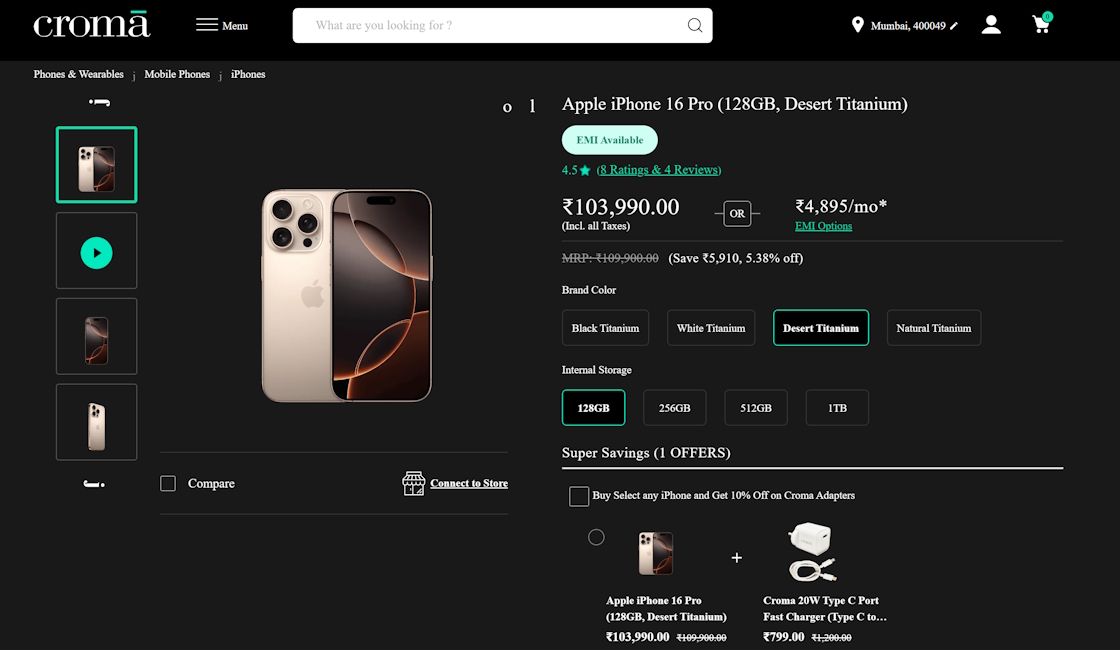Open the shopping cart icon
Image resolution: width=1120 pixels, height=650 pixels.
click(1040, 25)
